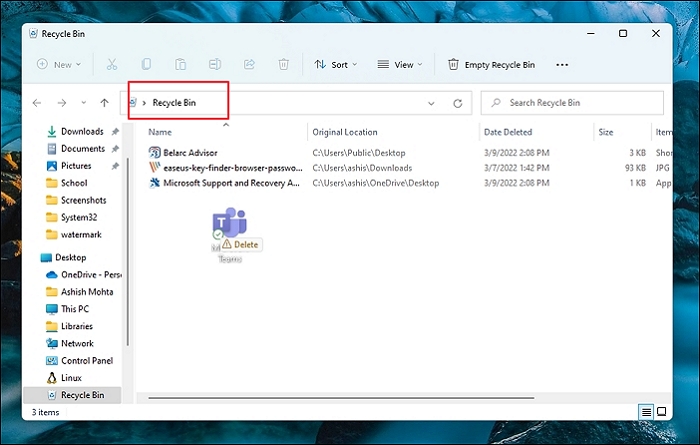
Task: Click the Up arrow navigation button
Action: tap(104, 103)
